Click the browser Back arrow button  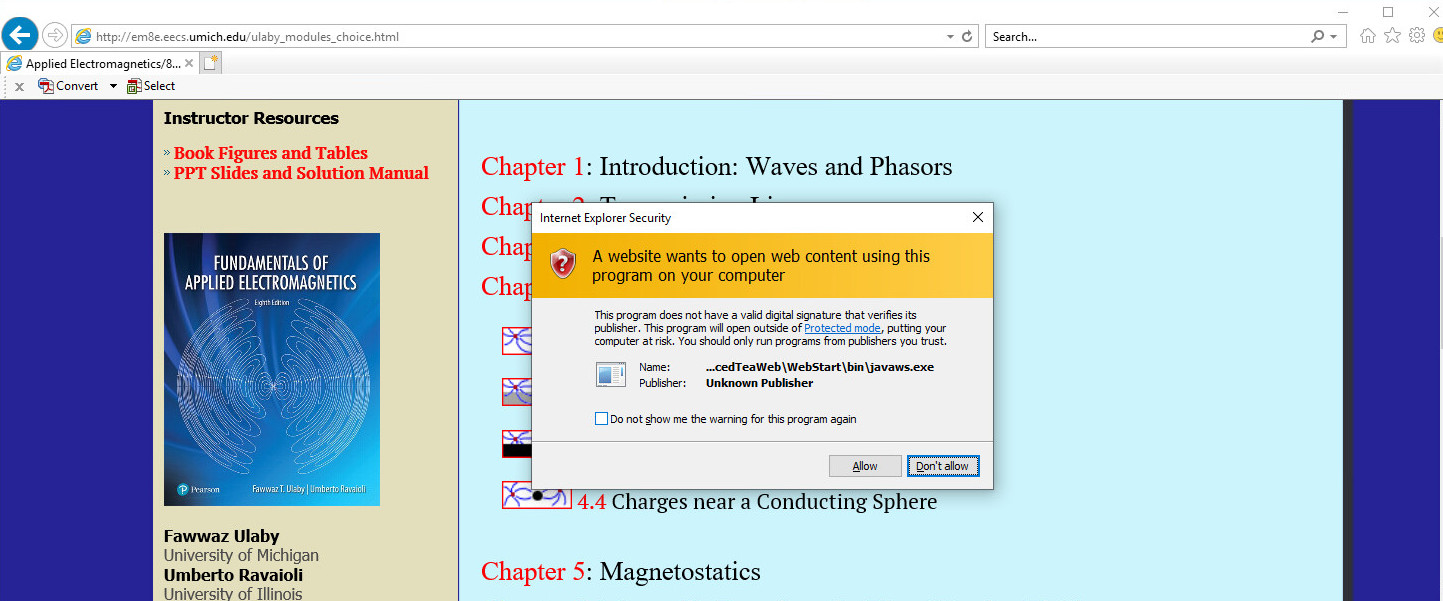point(20,36)
